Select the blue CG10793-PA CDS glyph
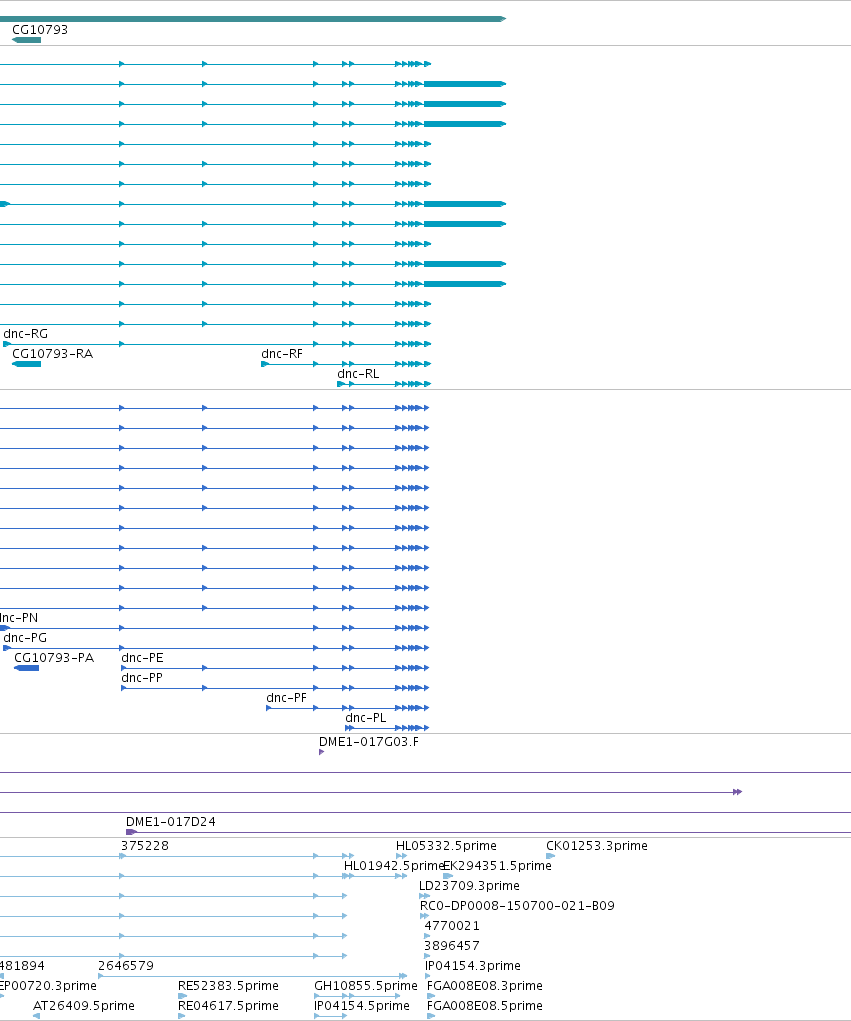Viewport: 851px width, 1021px height. coord(26,668)
